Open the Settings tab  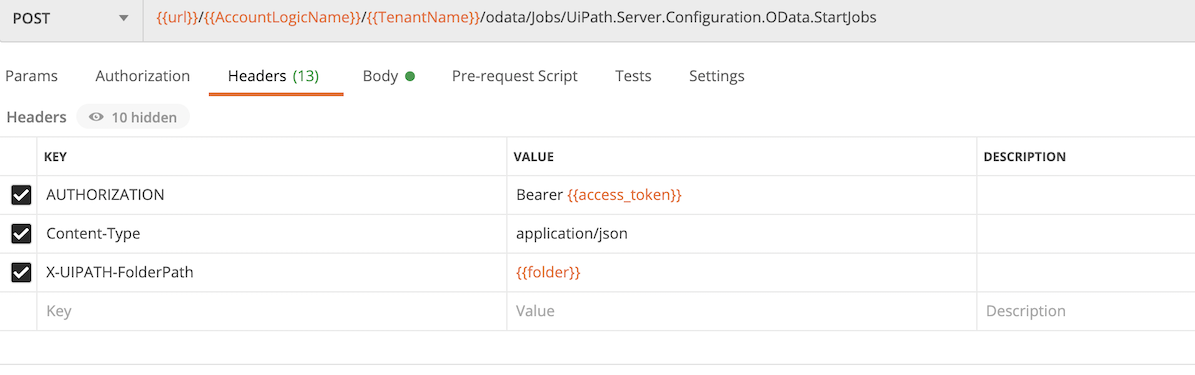pyautogui.click(x=716, y=76)
